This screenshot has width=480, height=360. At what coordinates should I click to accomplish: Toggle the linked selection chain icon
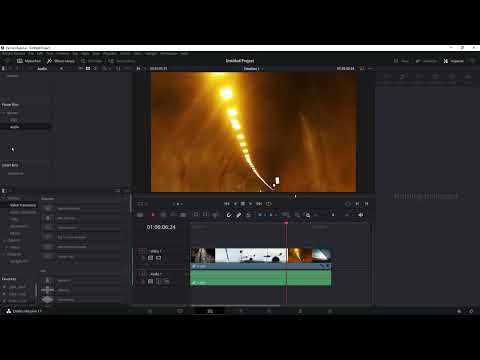[239, 215]
